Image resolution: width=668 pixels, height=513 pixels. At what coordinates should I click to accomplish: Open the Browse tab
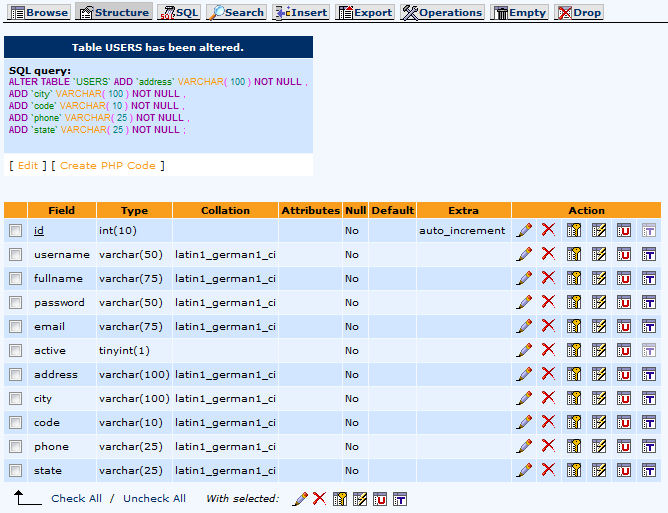[x=38, y=12]
